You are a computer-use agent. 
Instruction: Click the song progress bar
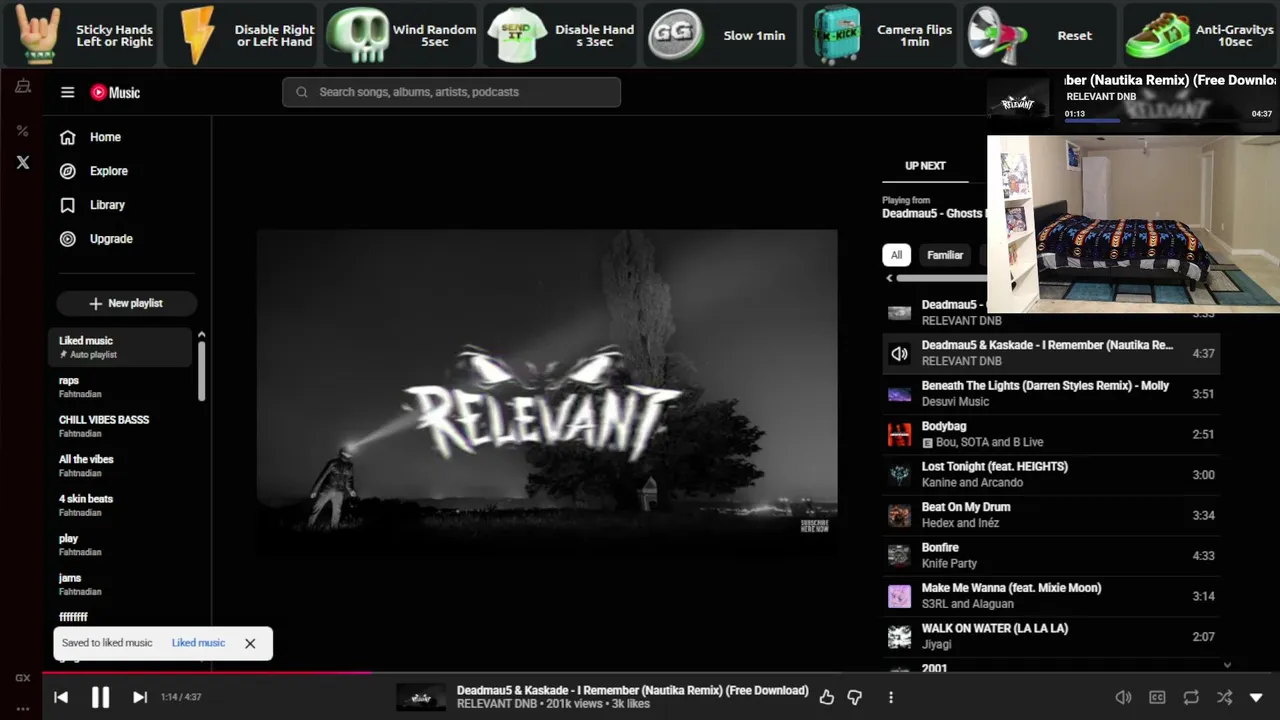660,673
